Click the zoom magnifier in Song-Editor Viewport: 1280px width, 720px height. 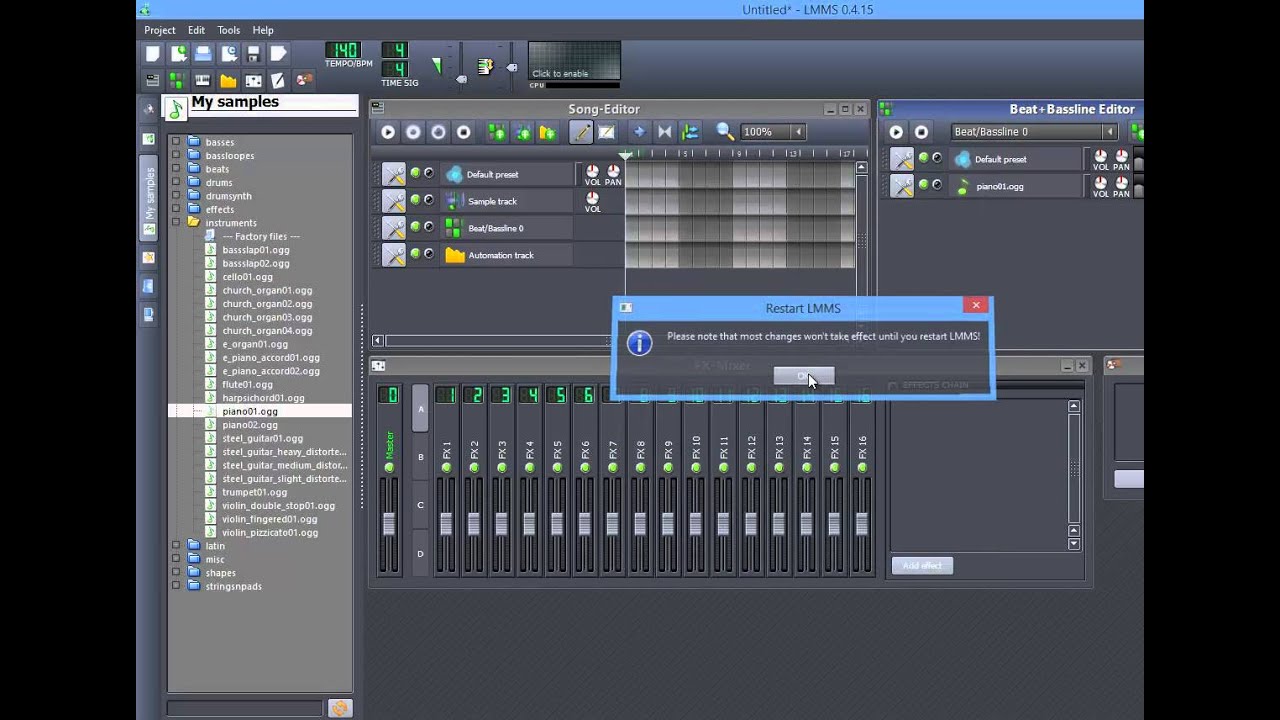pos(725,132)
